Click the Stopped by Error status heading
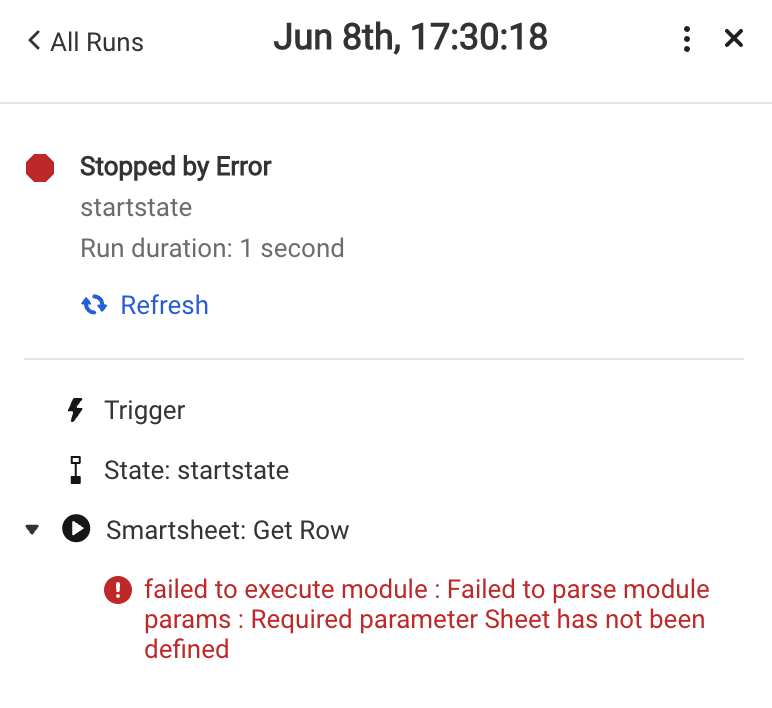 175,166
